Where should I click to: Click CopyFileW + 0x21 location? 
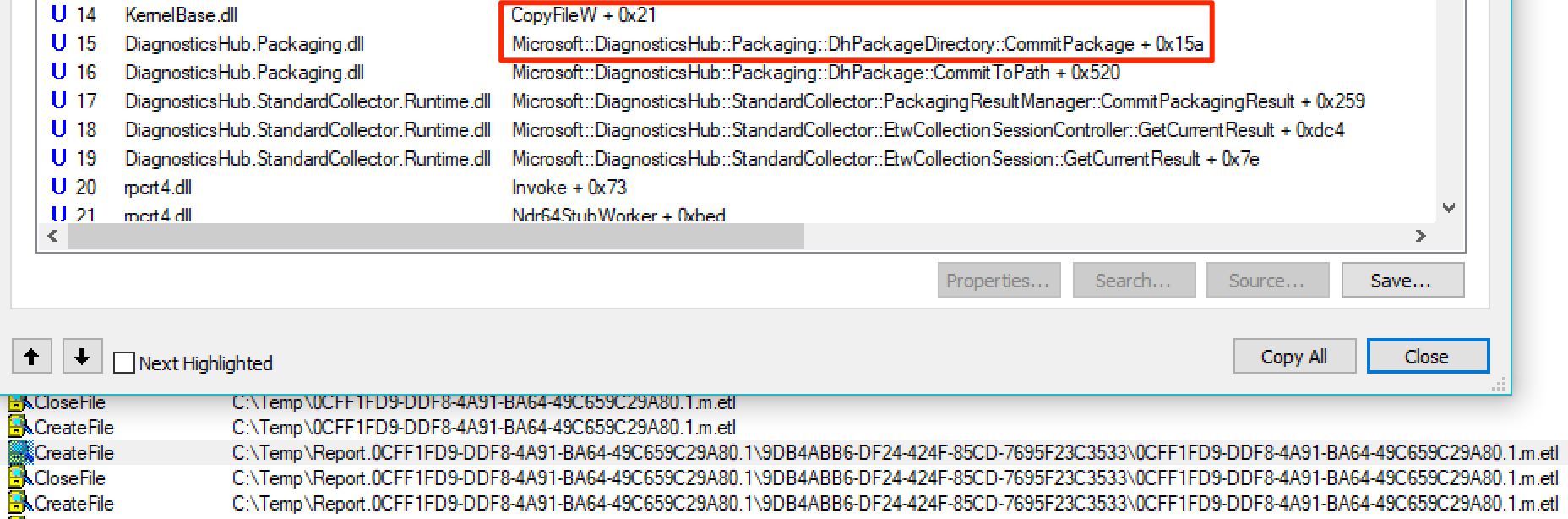(583, 15)
